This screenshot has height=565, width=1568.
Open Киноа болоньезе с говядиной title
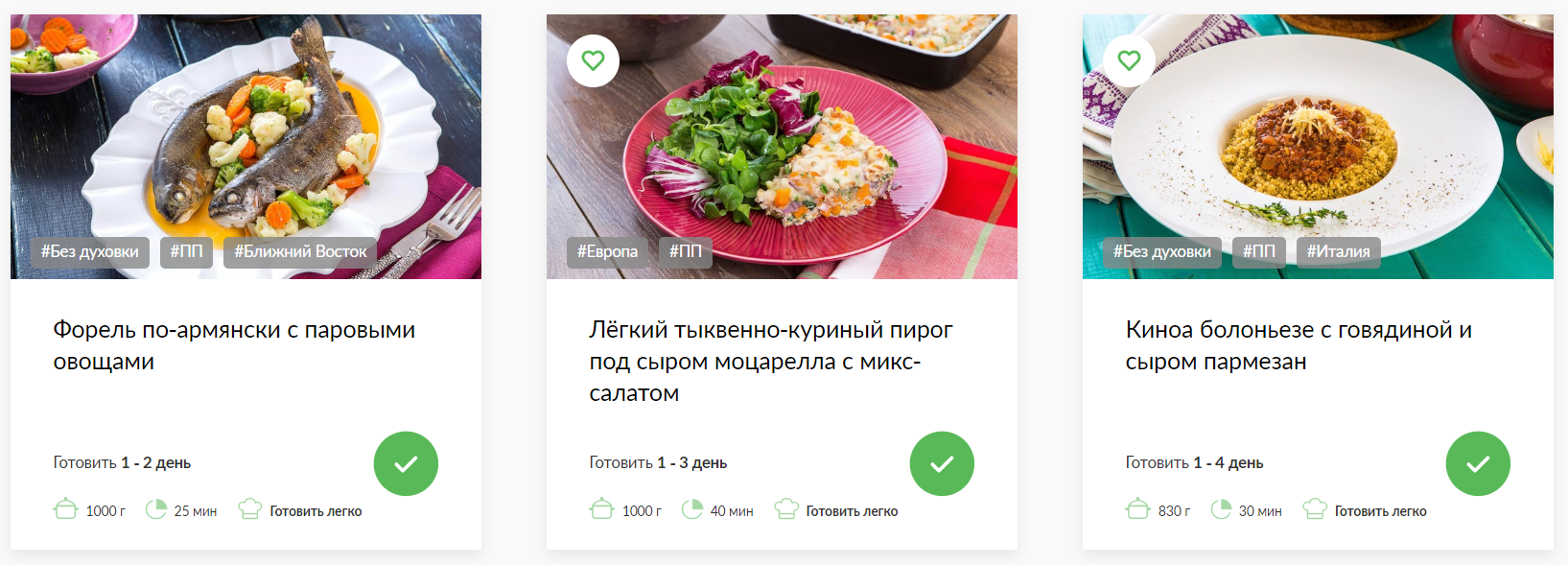point(1299,345)
